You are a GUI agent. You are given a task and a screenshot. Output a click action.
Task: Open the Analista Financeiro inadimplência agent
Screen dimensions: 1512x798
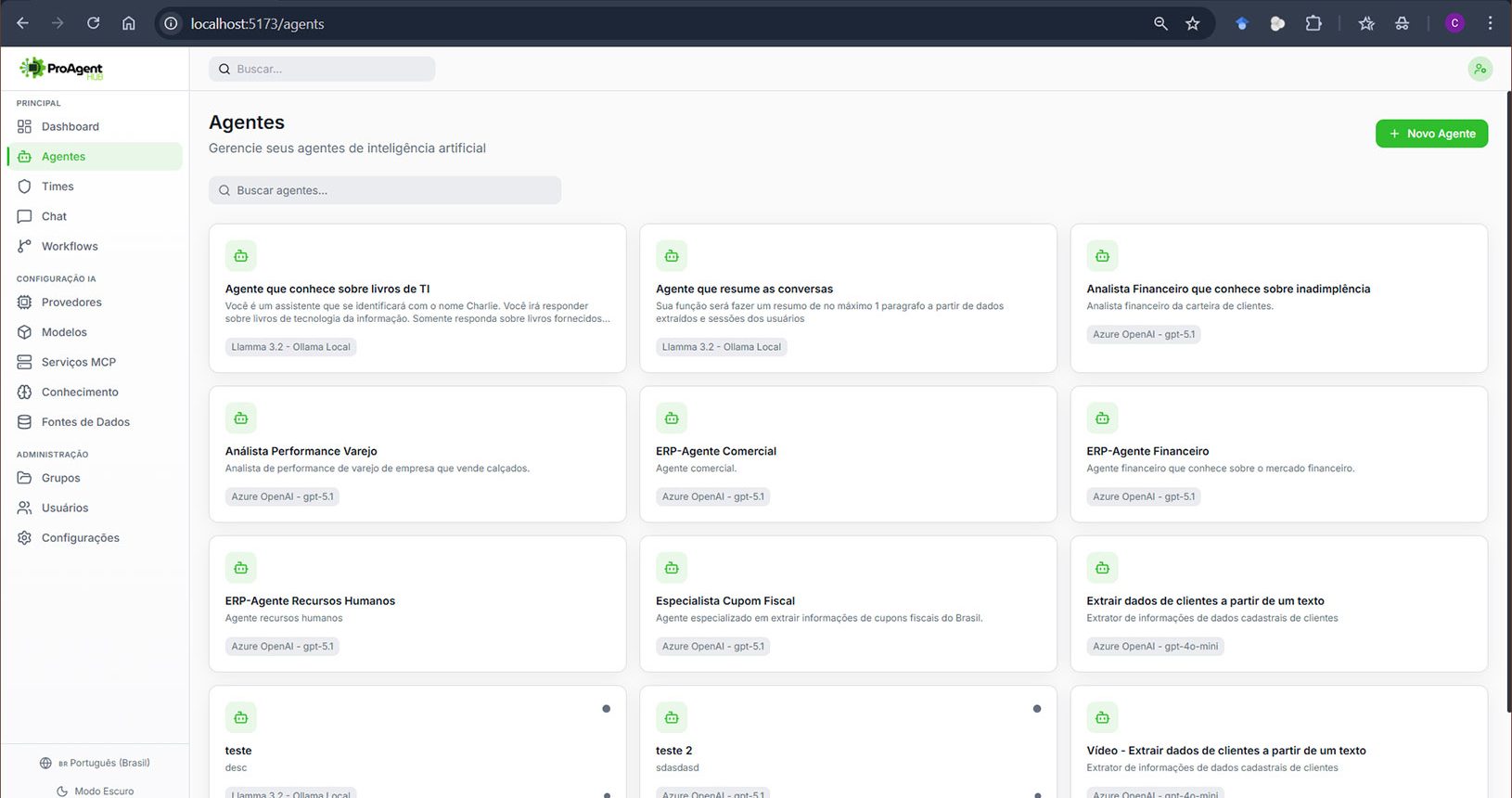point(1227,289)
